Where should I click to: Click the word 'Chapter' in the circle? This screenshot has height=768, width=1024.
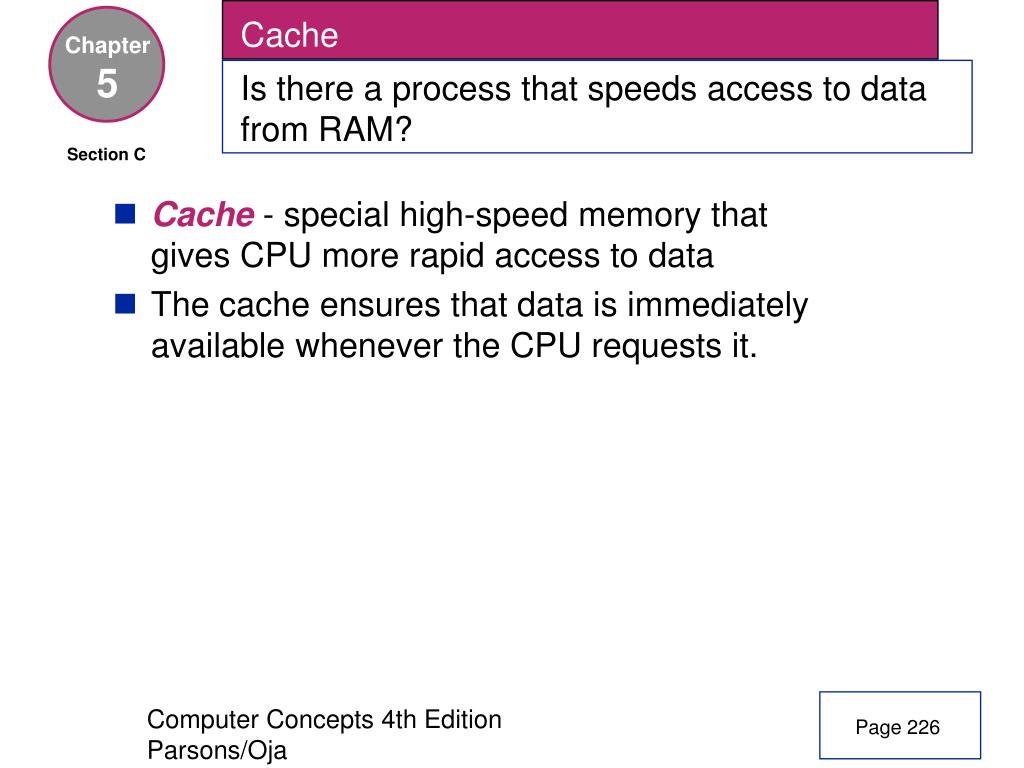[x=107, y=45]
